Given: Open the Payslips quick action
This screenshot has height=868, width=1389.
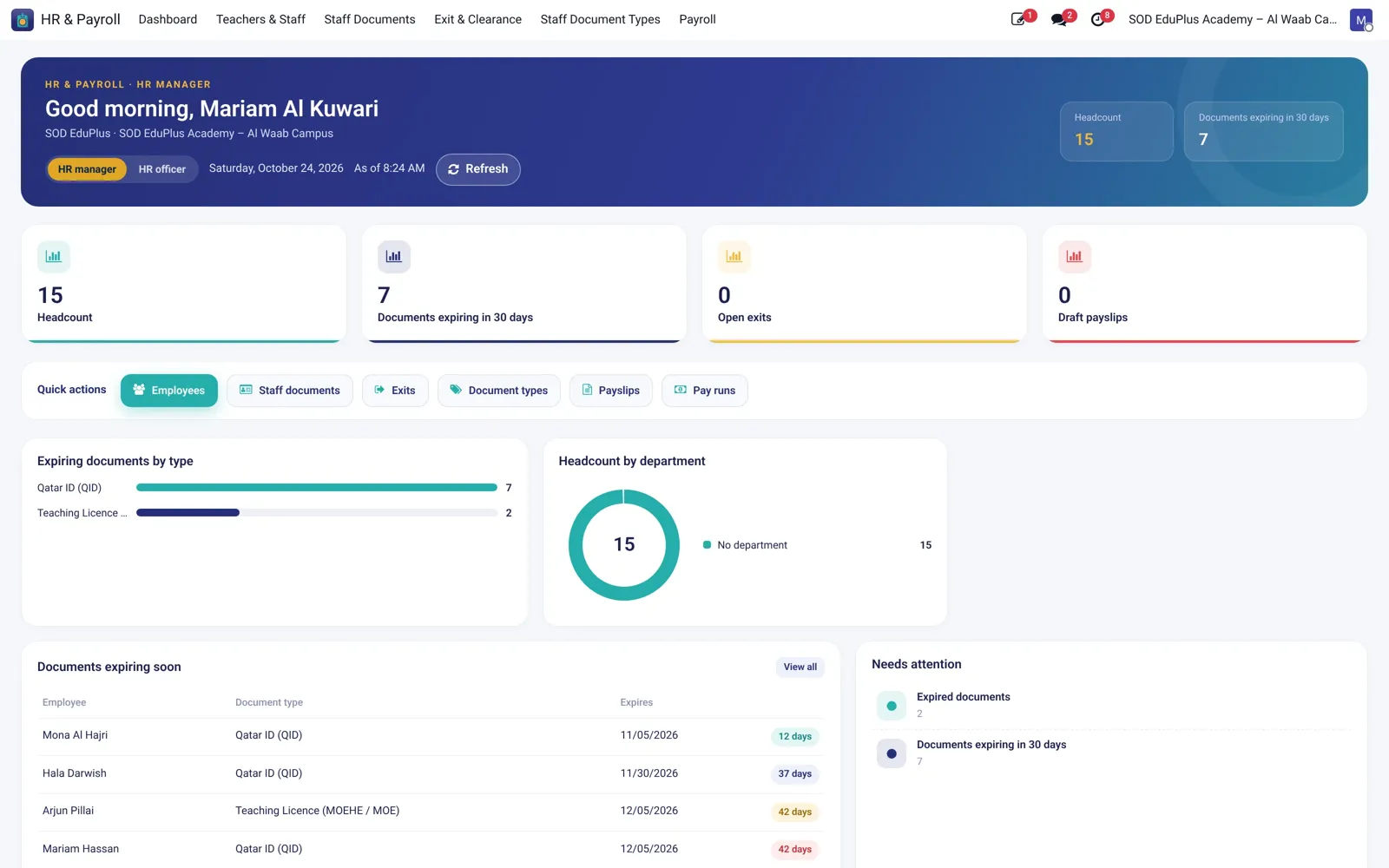Looking at the screenshot, I should click(611, 391).
